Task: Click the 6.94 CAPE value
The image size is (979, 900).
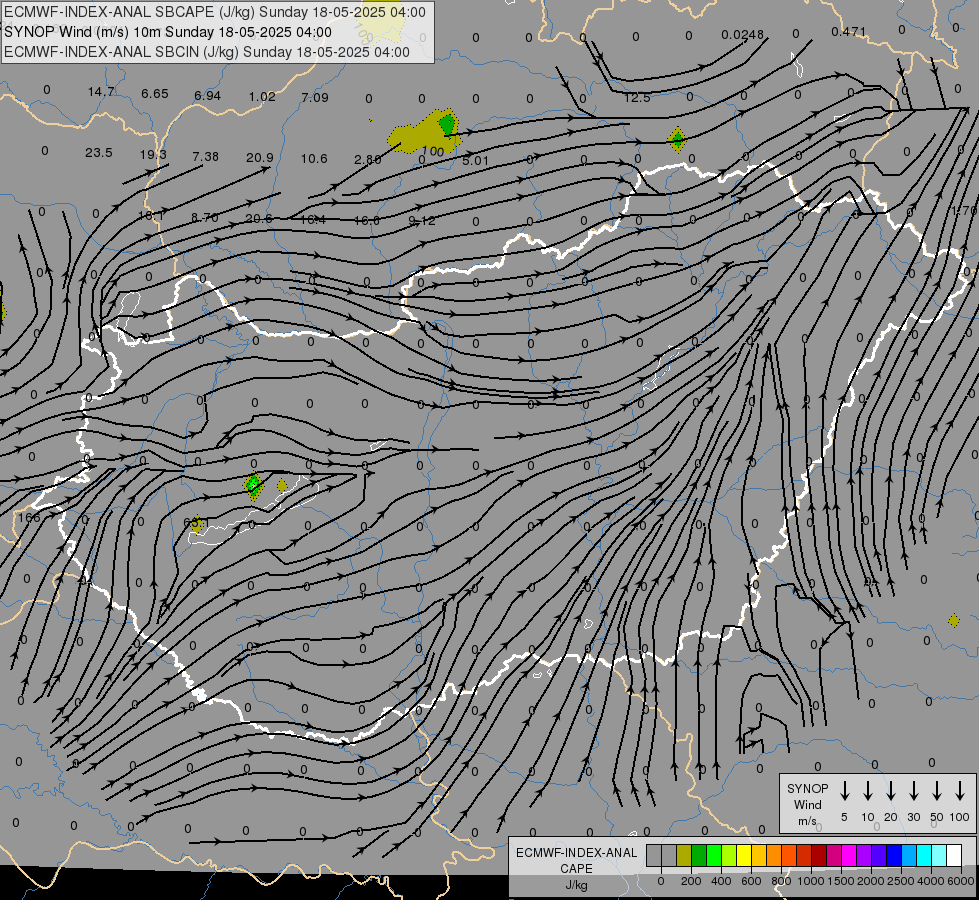Action: tap(207, 96)
